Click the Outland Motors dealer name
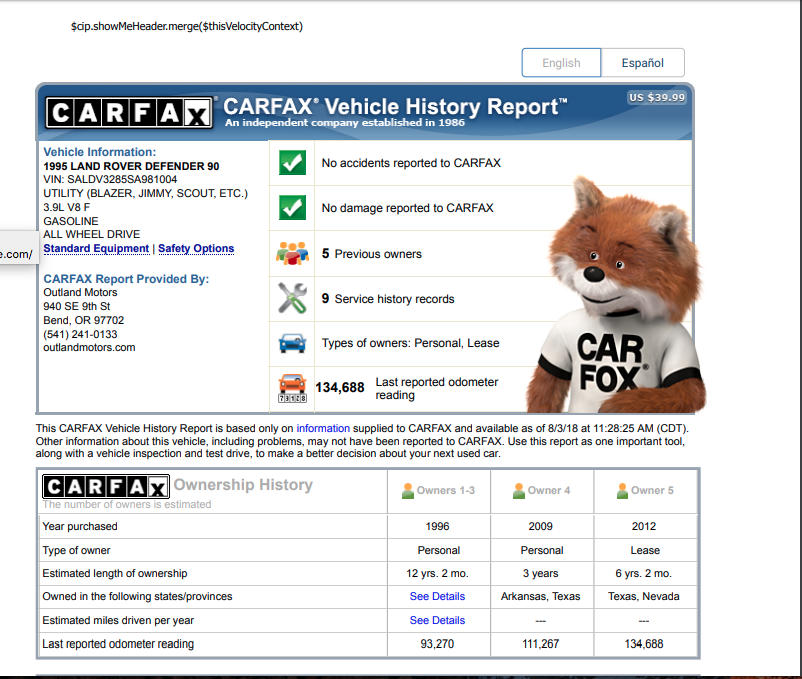802x679 pixels. (x=80, y=292)
